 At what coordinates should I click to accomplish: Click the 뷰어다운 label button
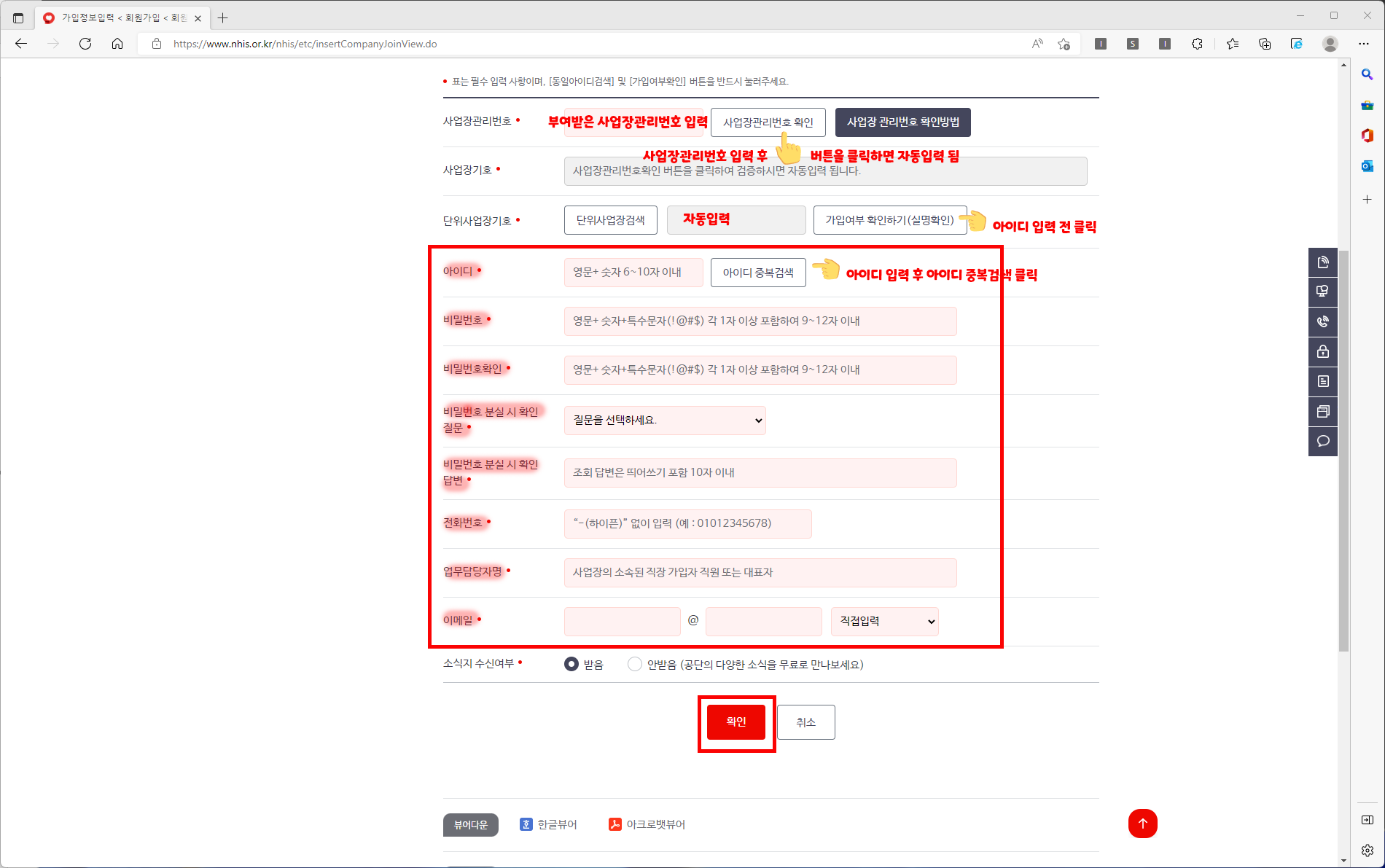point(471,825)
